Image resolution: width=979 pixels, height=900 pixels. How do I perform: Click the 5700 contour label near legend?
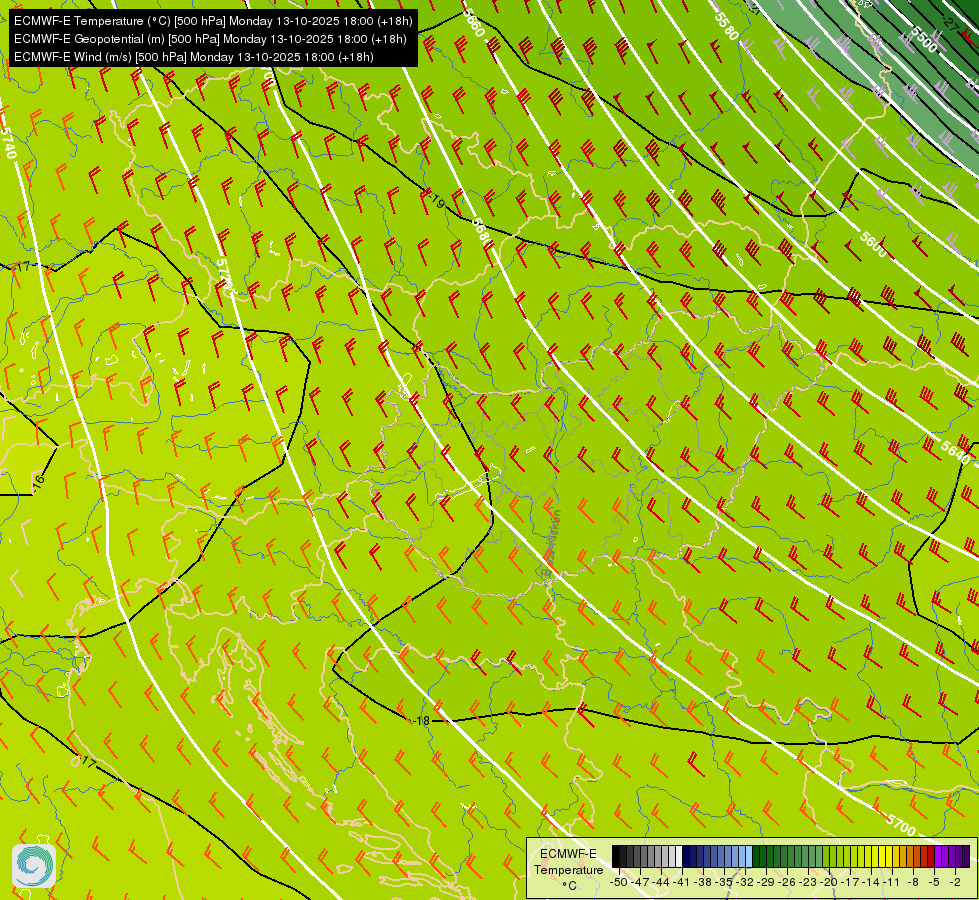[x=901, y=826]
